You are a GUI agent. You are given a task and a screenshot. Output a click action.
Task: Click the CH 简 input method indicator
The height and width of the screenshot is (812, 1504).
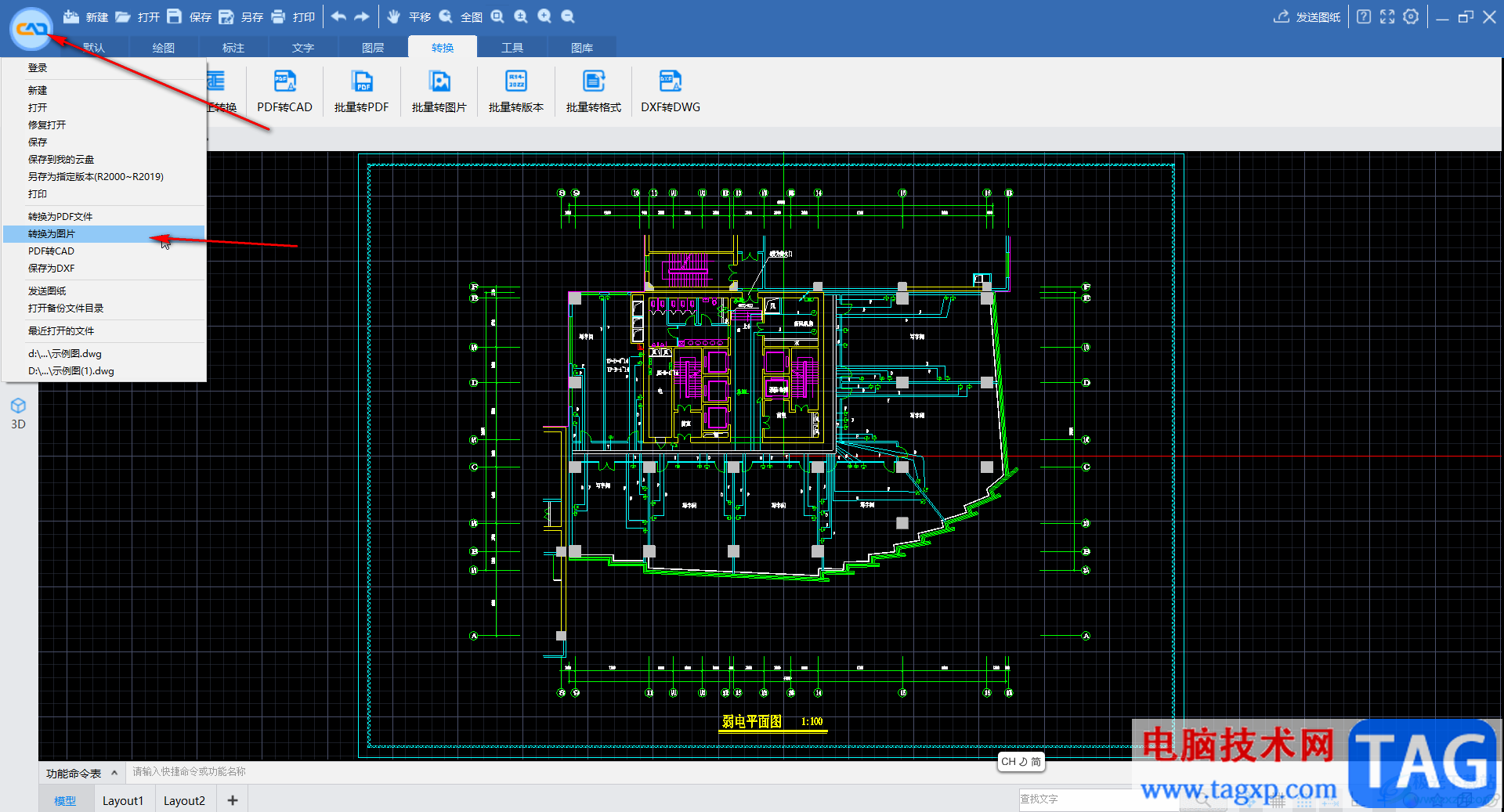tap(1021, 762)
